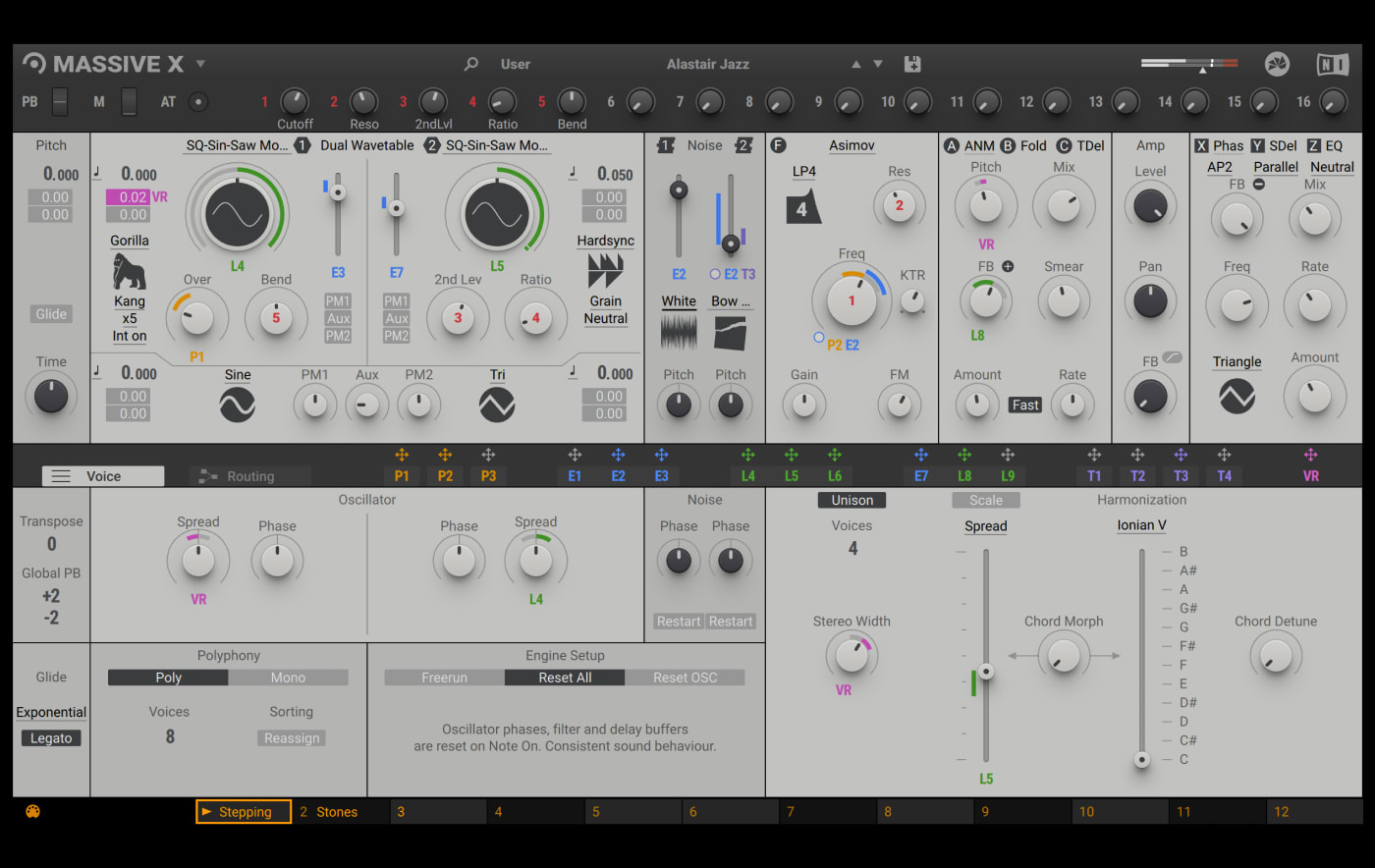Select Poly polyphony mode

point(168,678)
